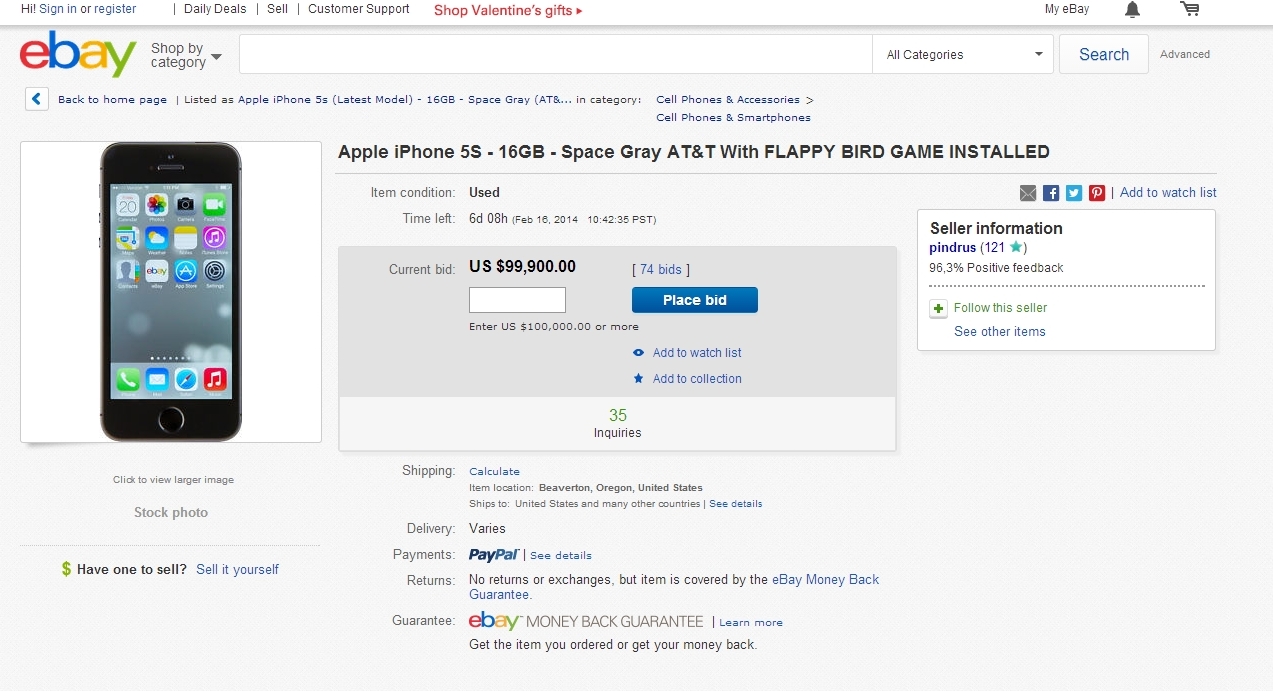Click the bid amount input field

517,300
